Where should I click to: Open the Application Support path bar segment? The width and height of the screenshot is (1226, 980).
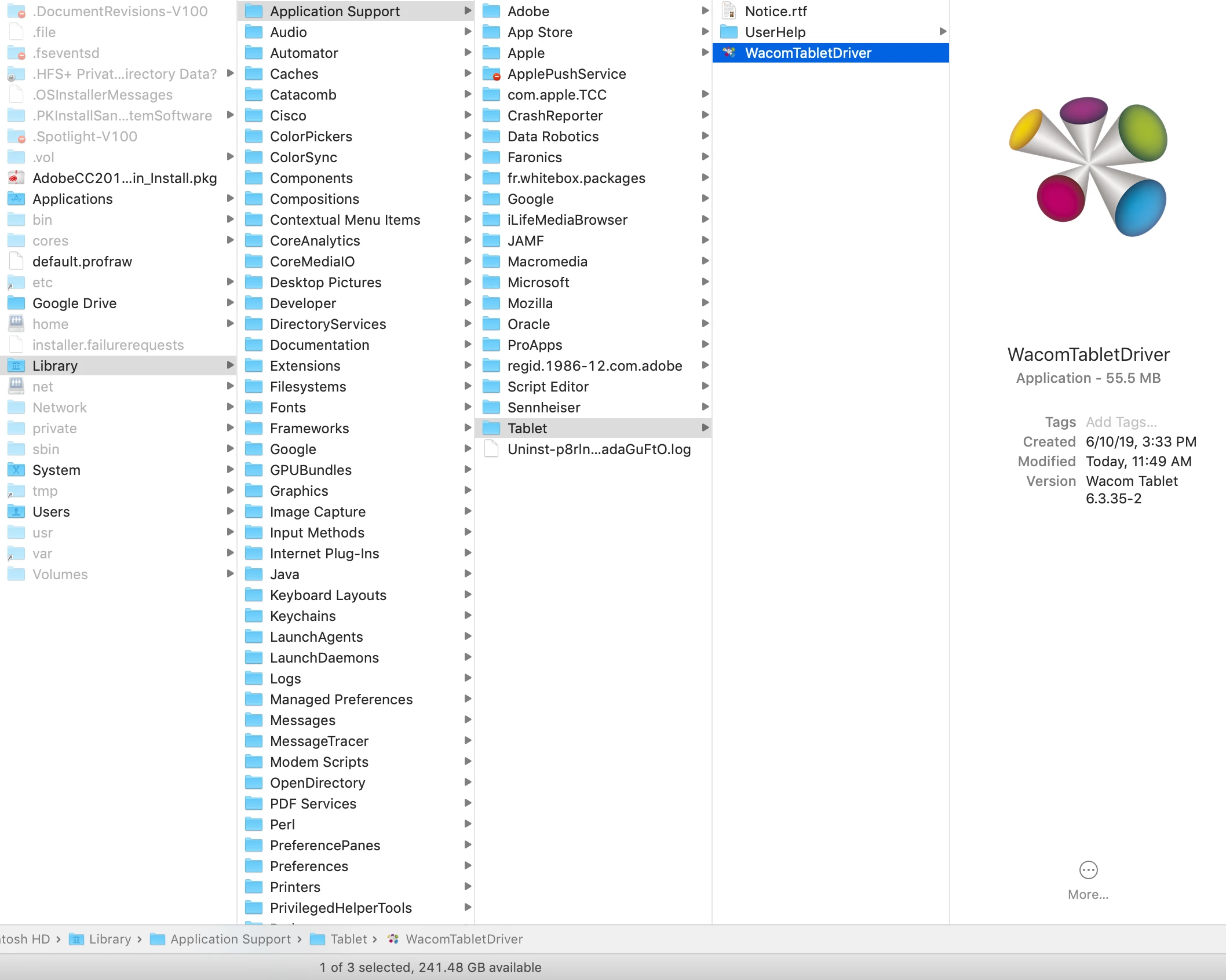[220, 939]
